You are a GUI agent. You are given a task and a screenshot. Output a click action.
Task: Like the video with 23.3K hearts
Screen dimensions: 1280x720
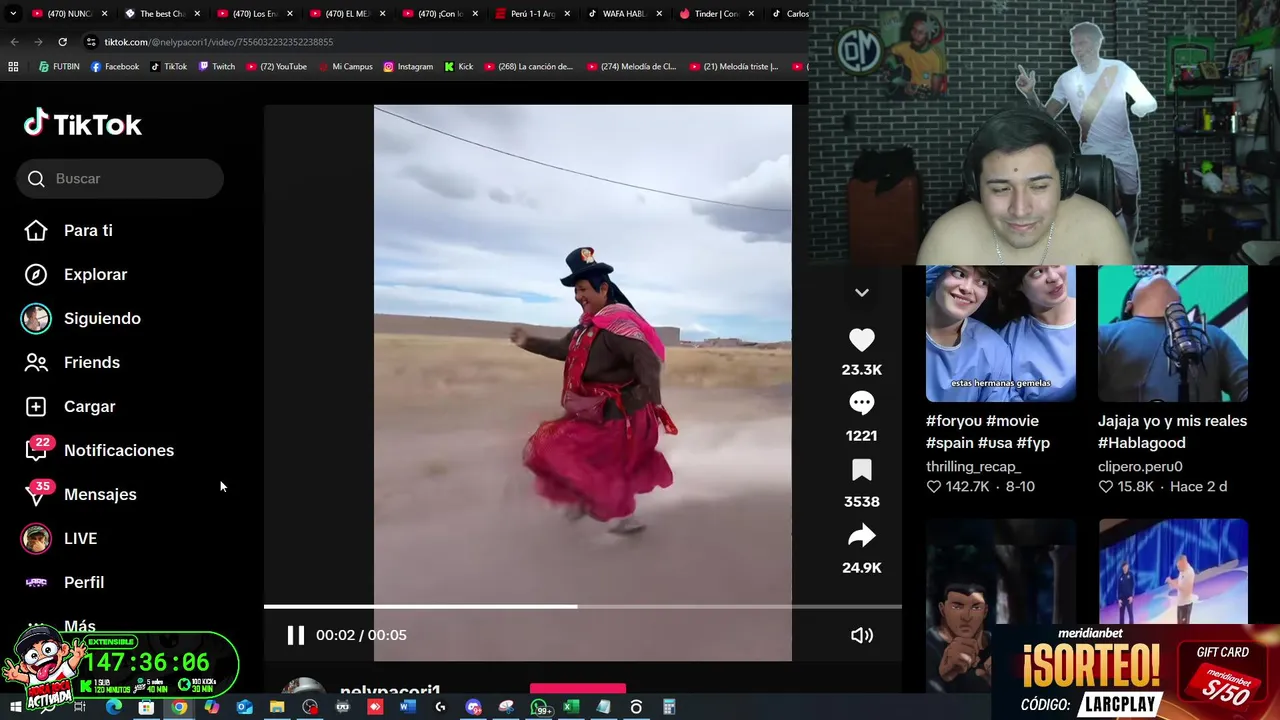[861, 340]
